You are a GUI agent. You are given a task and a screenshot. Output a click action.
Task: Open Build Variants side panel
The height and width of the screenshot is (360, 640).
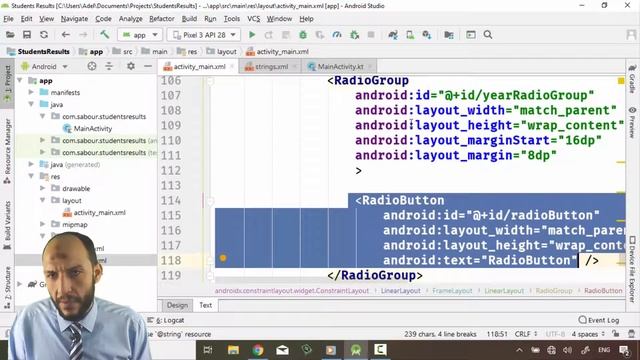click(x=7, y=225)
